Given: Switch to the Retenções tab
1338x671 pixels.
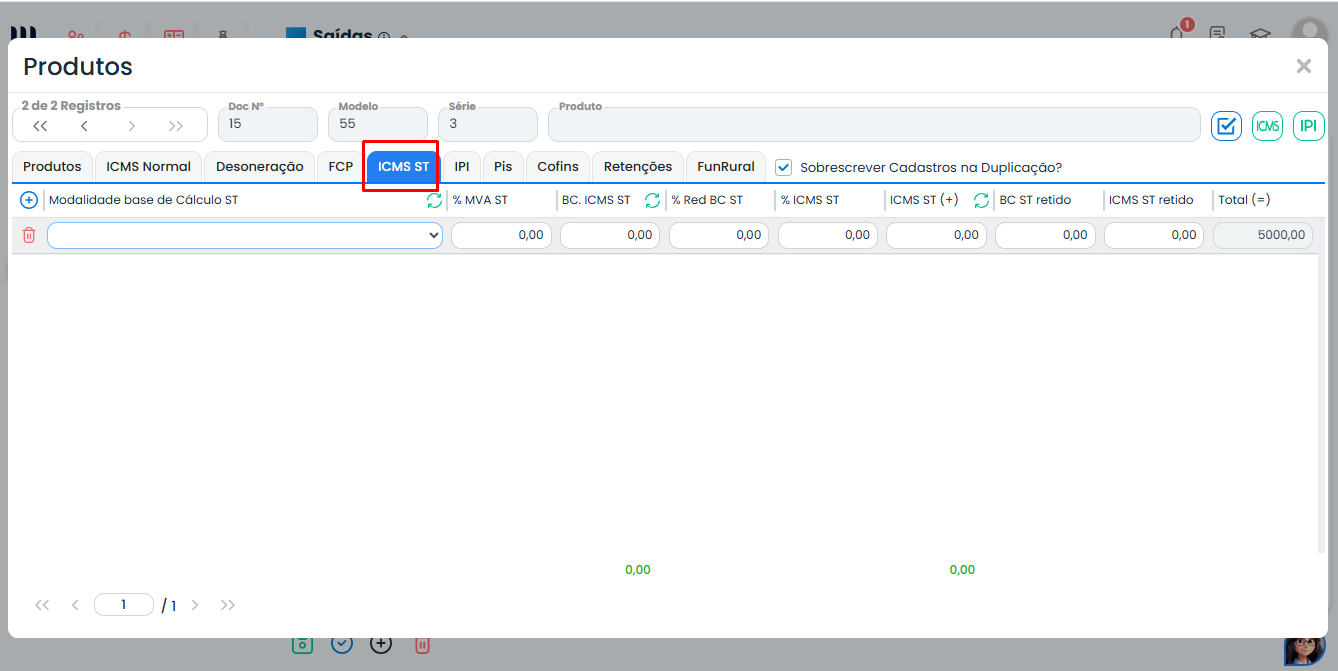Looking at the screenshot, I should pyautogui.click(x=638, y=167).
